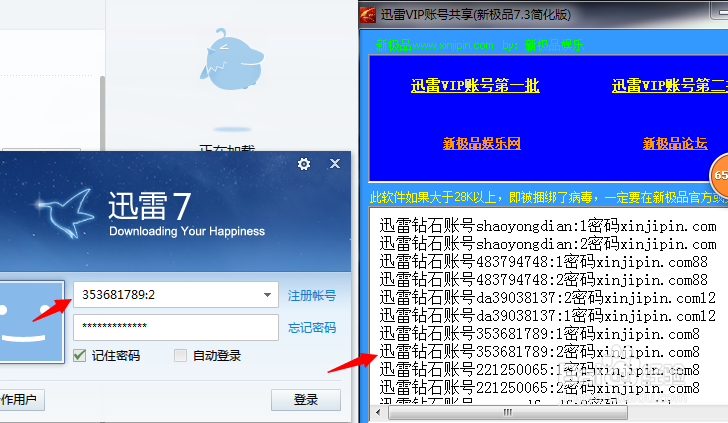Select row 221250065:1 in account list
The height and width of the screenshot is (423, 728).
coord(540,370)
